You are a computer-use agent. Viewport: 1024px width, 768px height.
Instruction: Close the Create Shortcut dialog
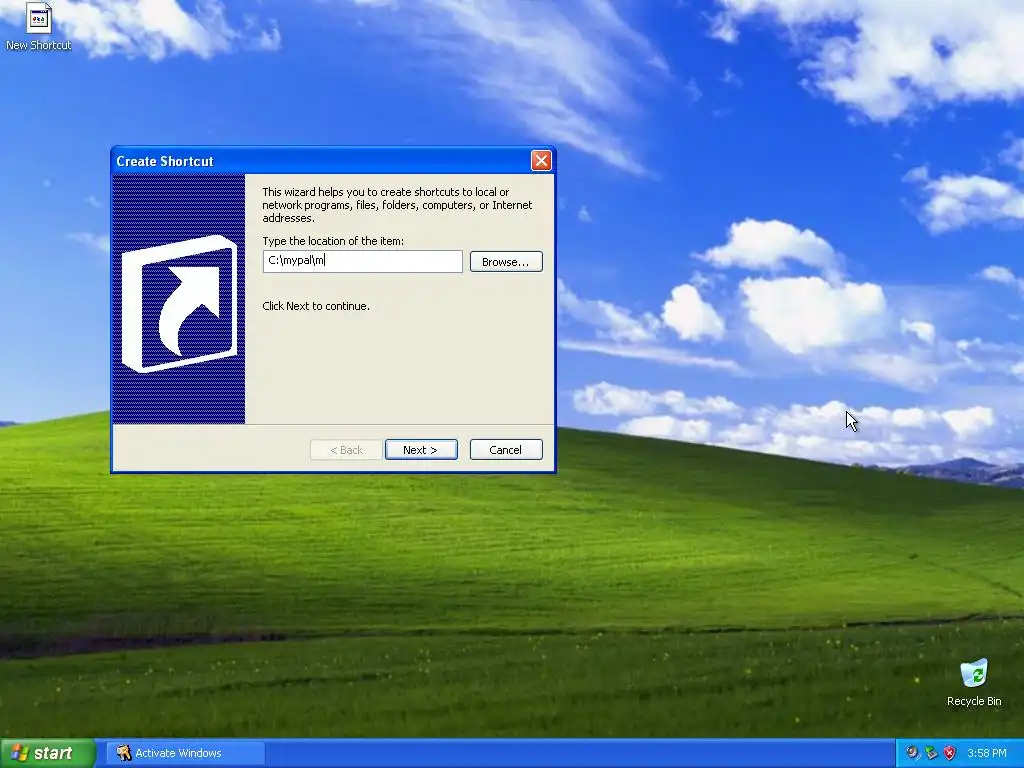(x=541, y=161)
